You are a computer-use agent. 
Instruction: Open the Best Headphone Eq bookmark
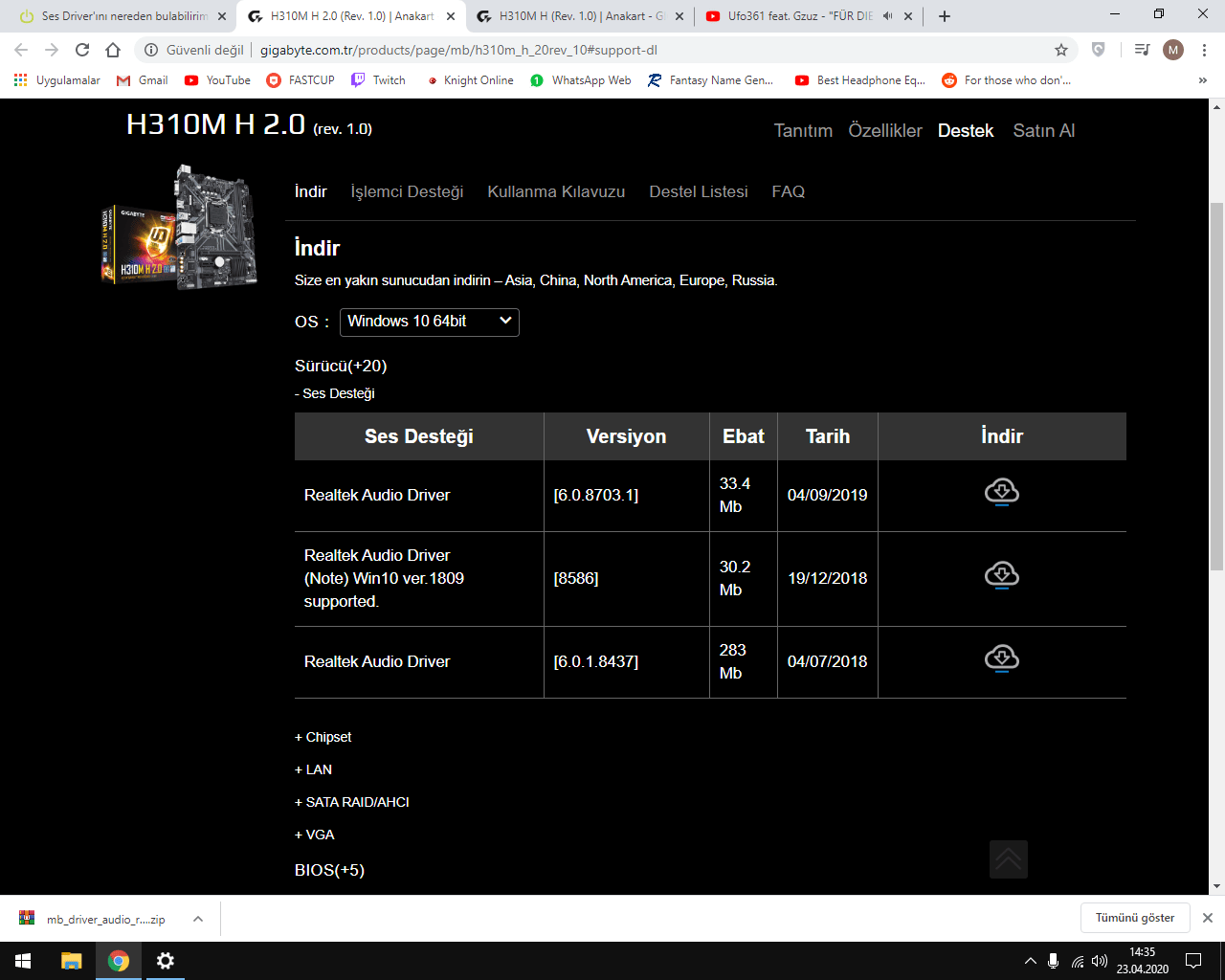pos(859,80)
